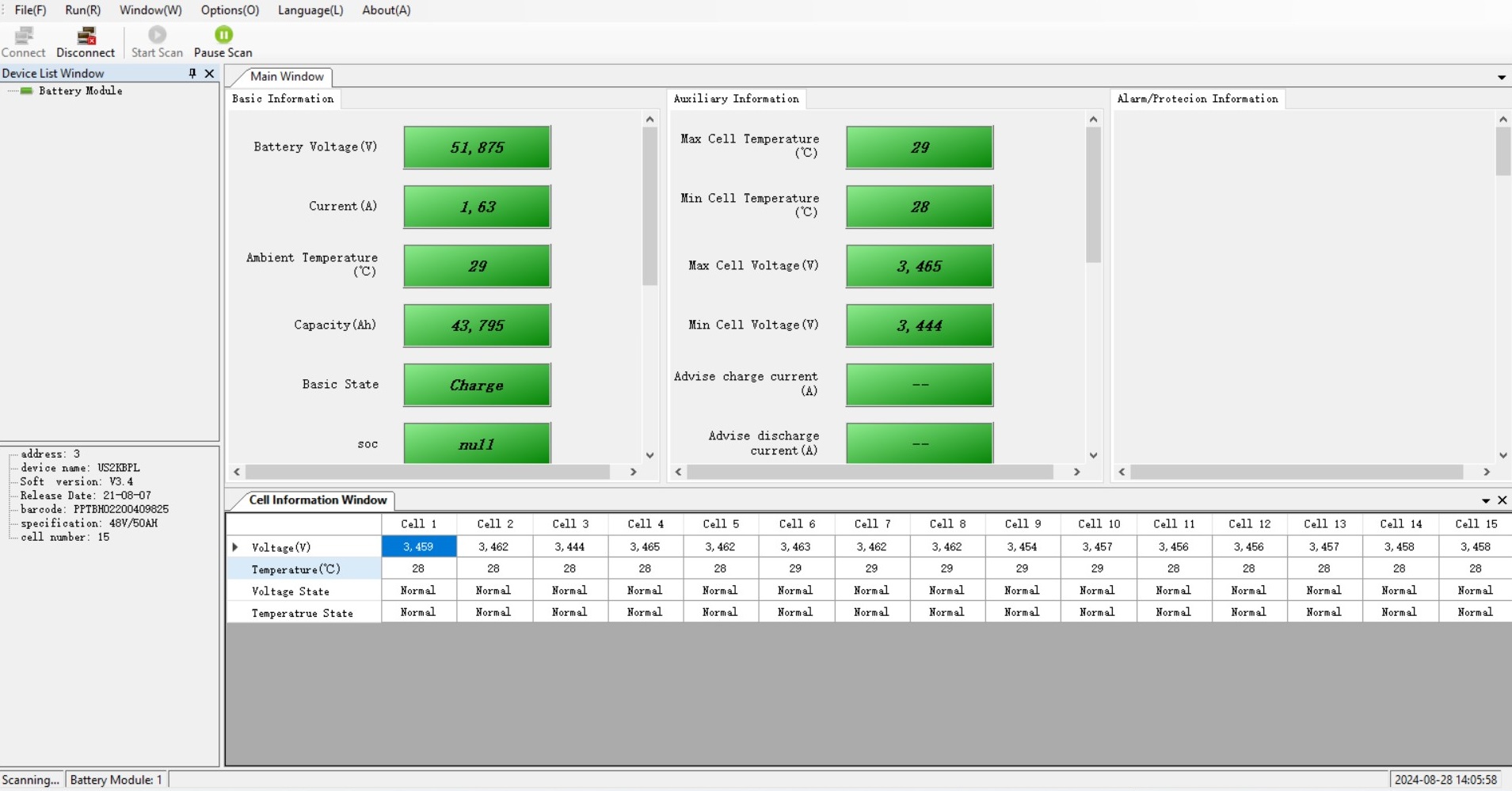This screenshot has height=791, width=1512.
Task: Close the Cell Information Window
Action: coord(1502,500)
